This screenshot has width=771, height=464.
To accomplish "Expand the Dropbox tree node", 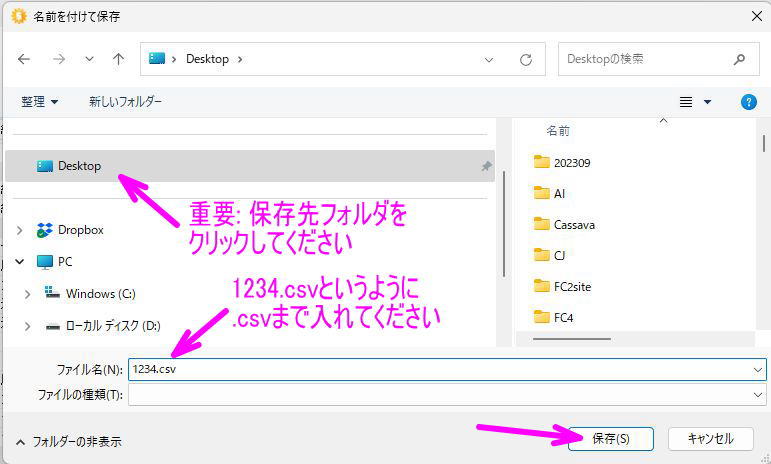I will click(20, 230).
